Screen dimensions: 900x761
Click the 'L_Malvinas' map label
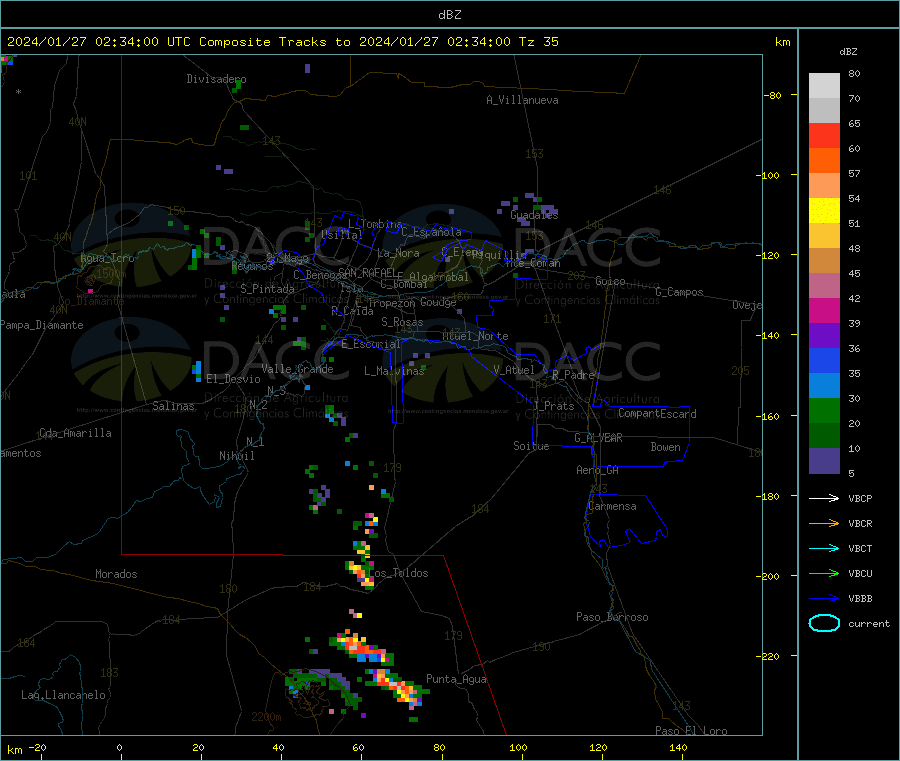pos(394,371)
